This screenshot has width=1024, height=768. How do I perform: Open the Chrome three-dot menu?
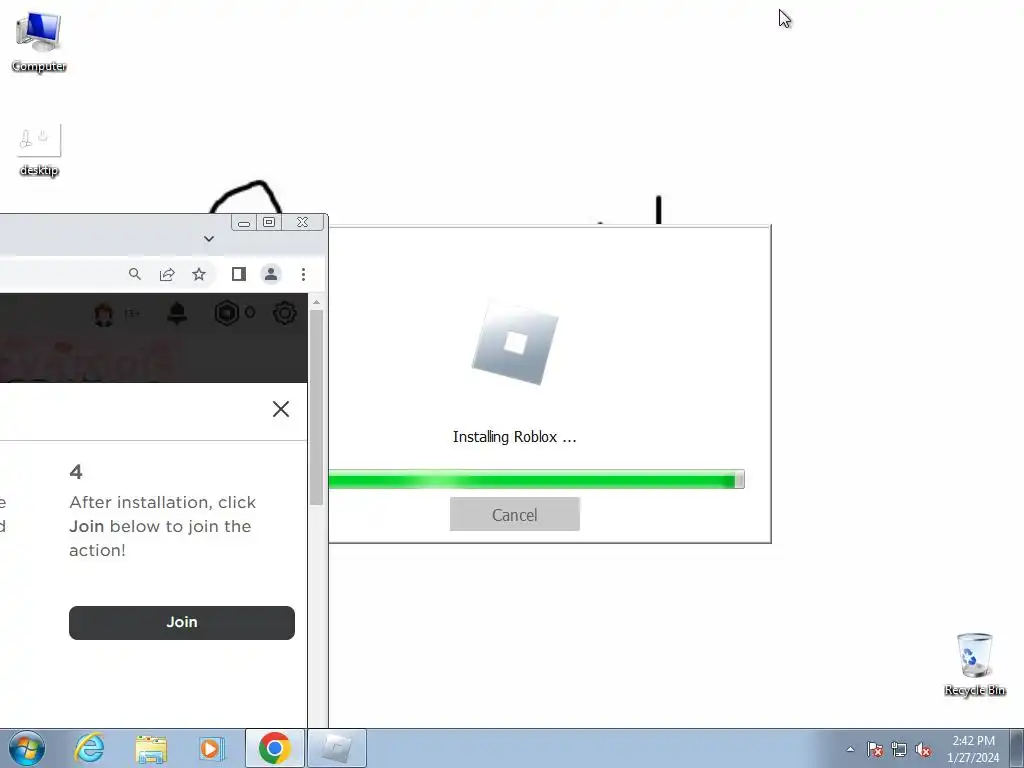tap(303, 274)
